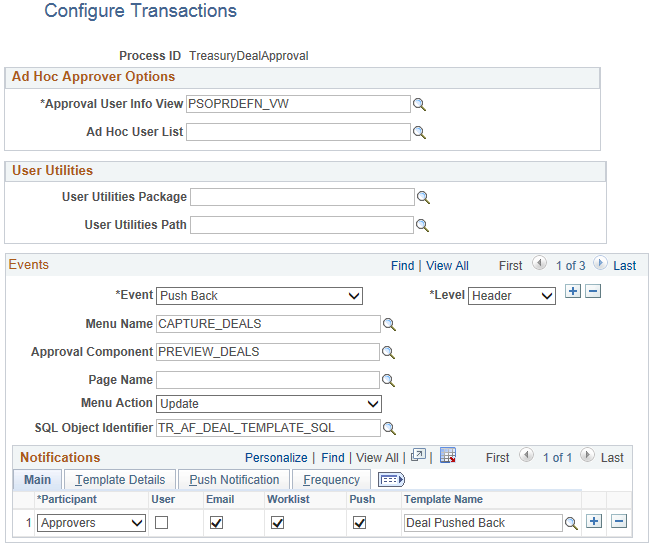The image size is (655, 550).
Task: Delete the Approvers notification row
Action: [x=619, y=521]
